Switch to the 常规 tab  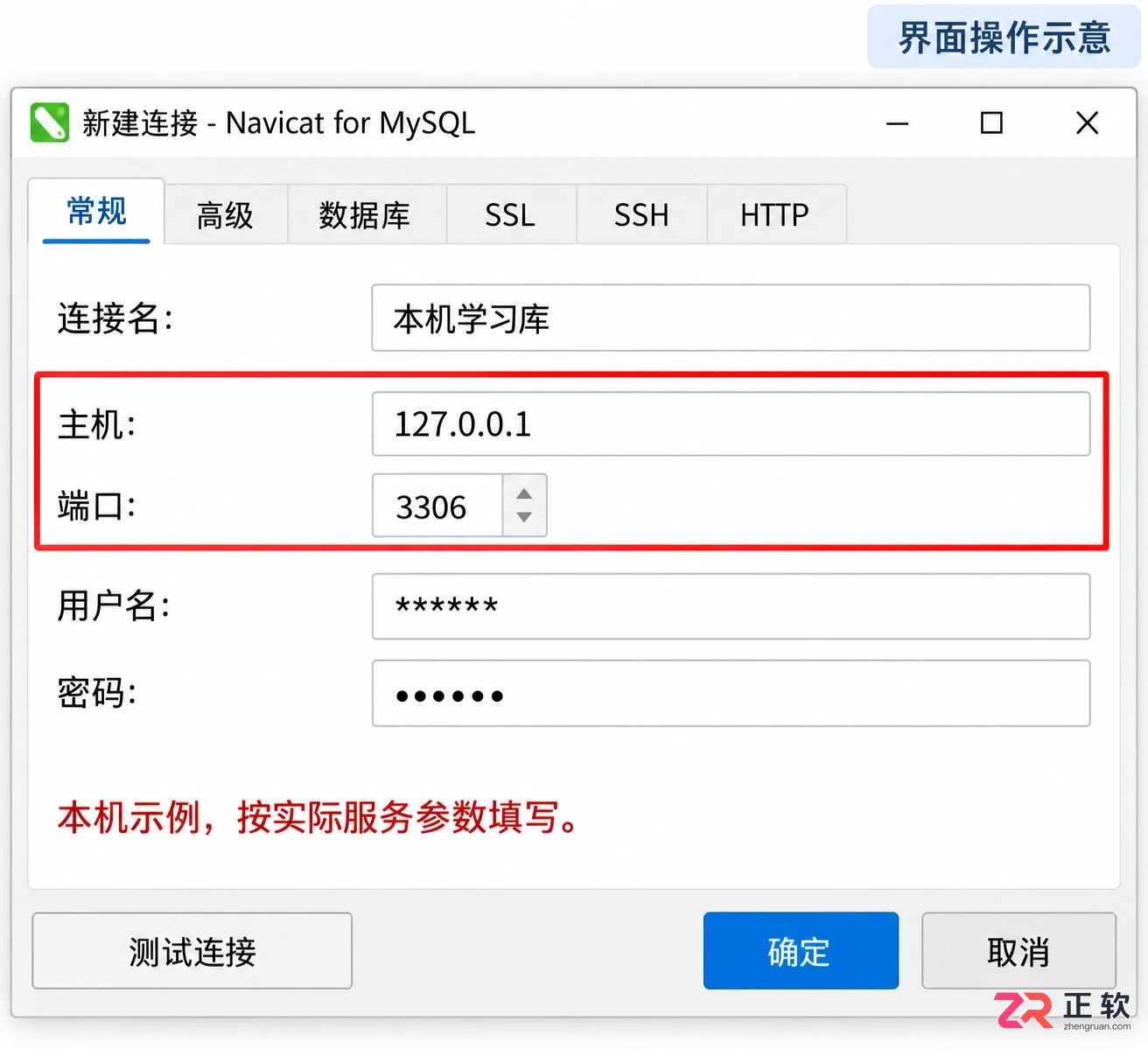pyautogui.click(x=96, y=212)
